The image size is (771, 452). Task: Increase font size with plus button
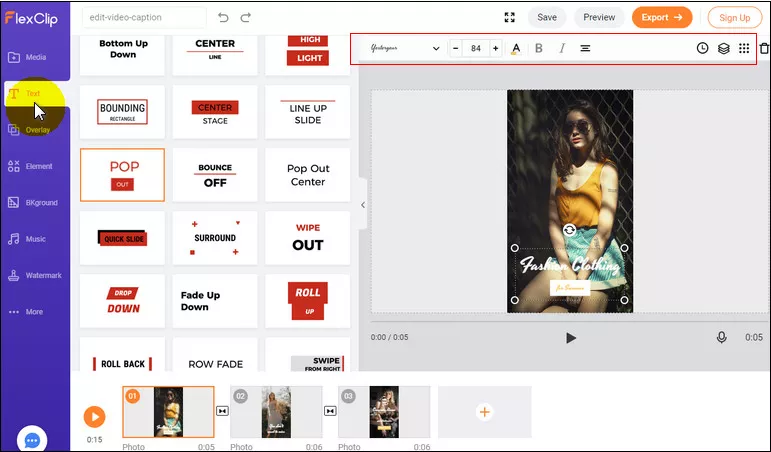click(496, 48)
